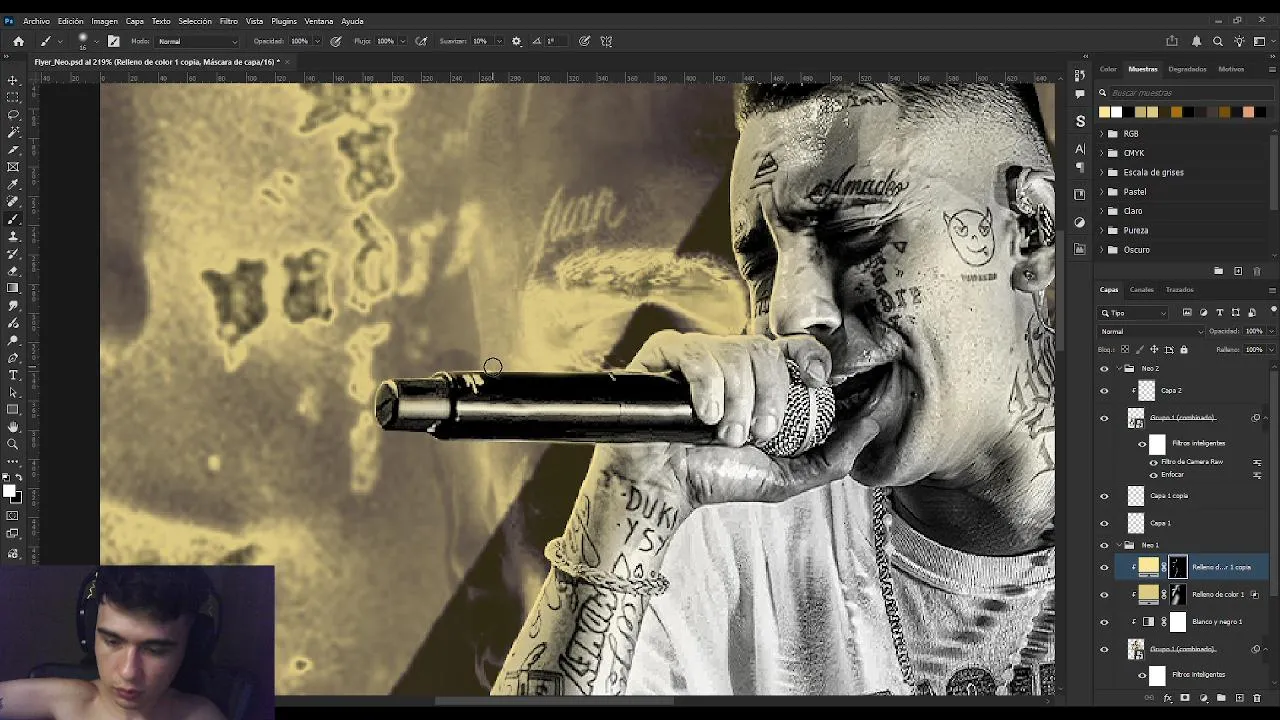This screenshot has height=720, width=1280.
Task: Hide the Capa 1 layer
Action: pos(1104,523)
